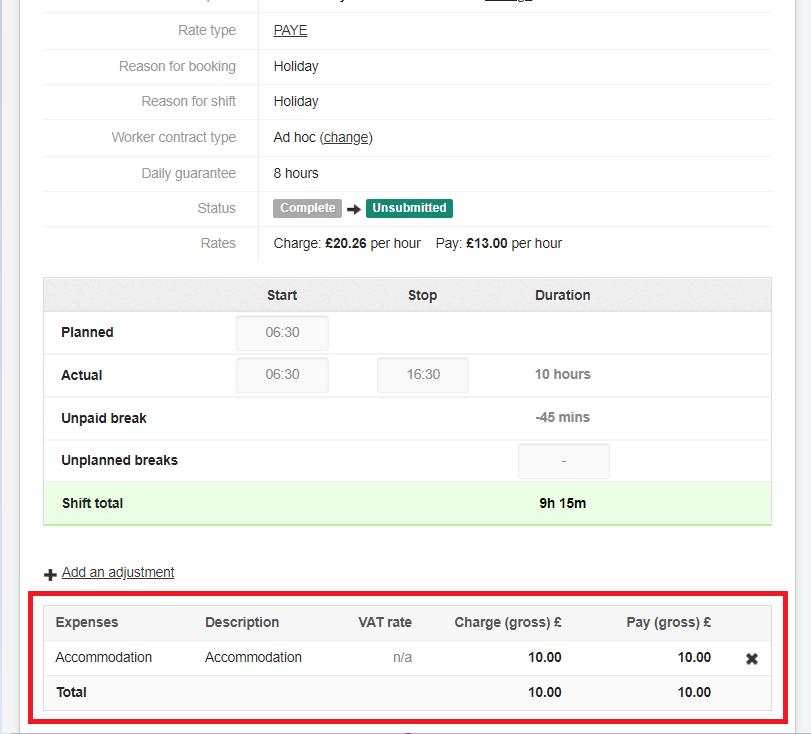Click the Charge (gross) £ column header
The width and height of the screenshot is (811, 734).
pos(507,622)
